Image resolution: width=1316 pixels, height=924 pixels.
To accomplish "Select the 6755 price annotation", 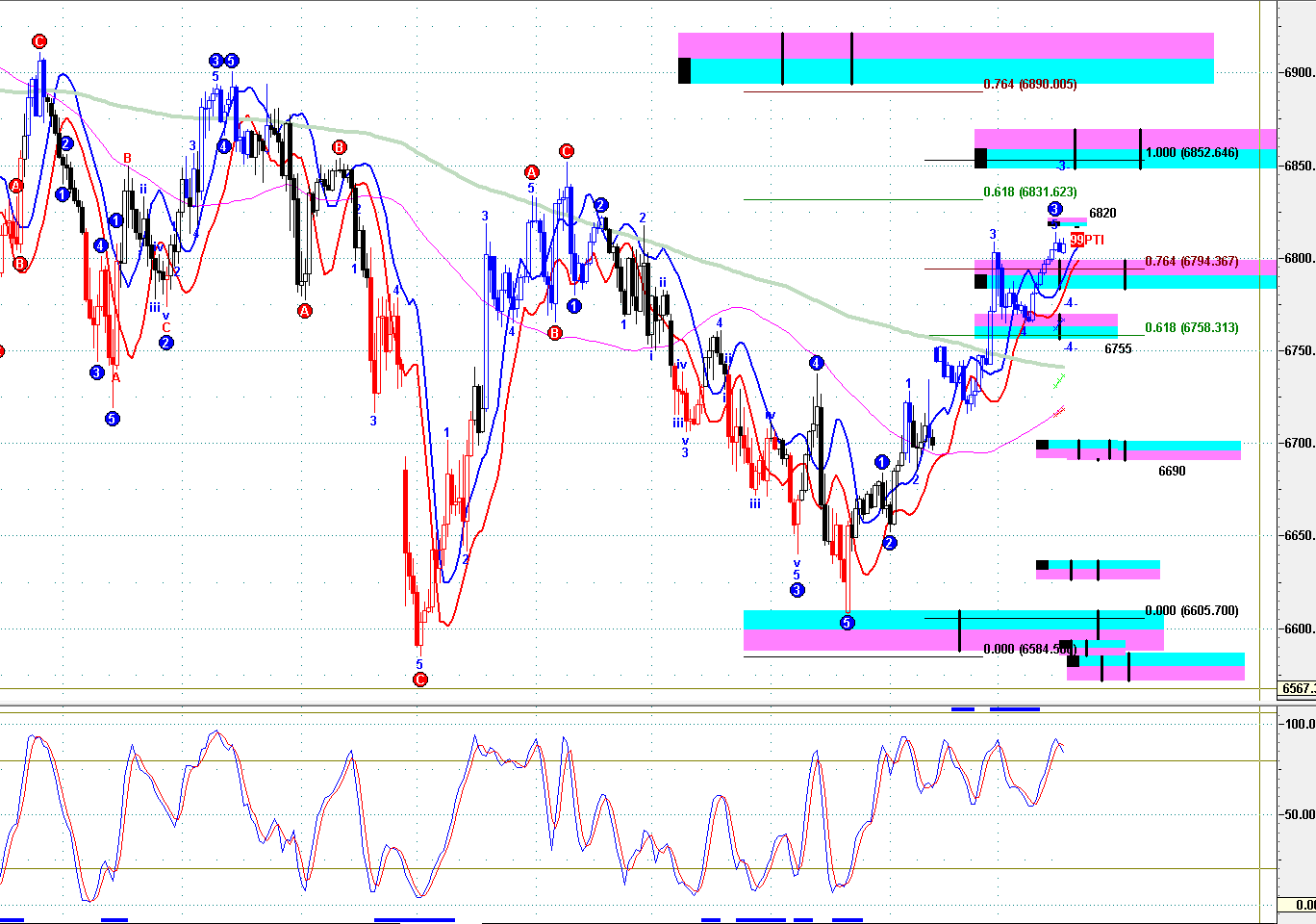I will (1118, 349).
